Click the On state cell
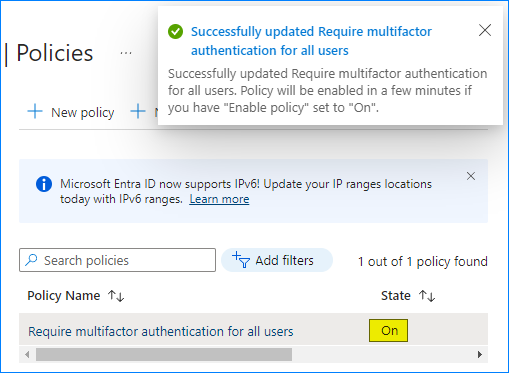509x373 pixels. click(x=388, y=330)
